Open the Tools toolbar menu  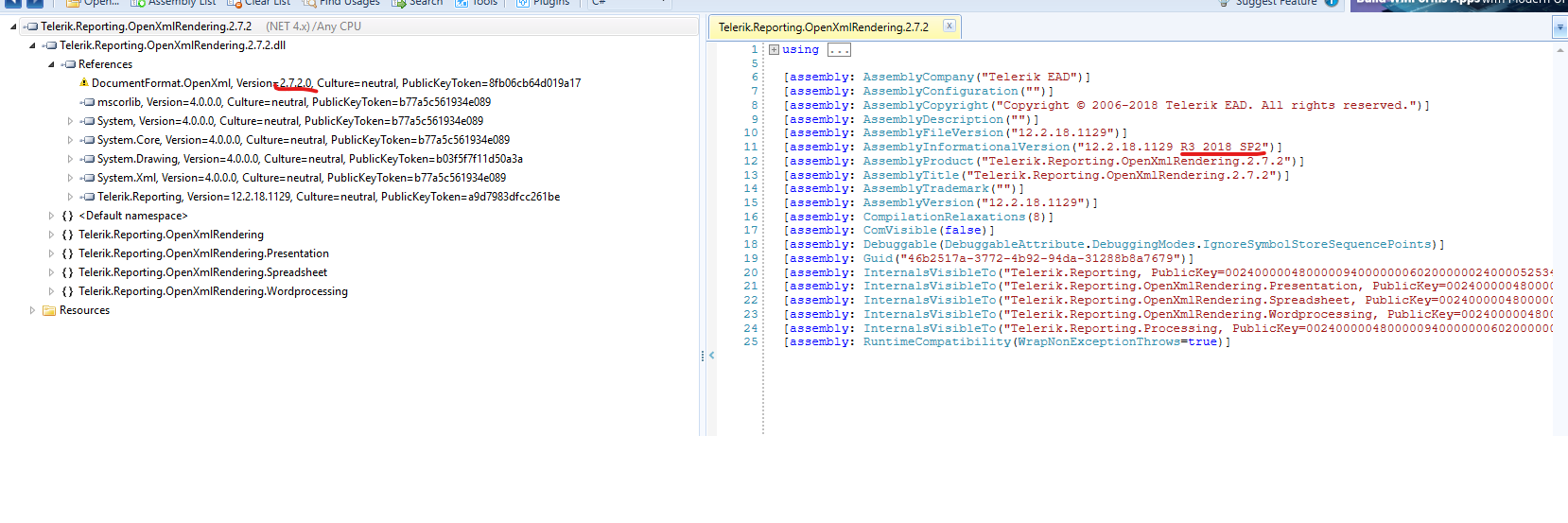point(477,3)
